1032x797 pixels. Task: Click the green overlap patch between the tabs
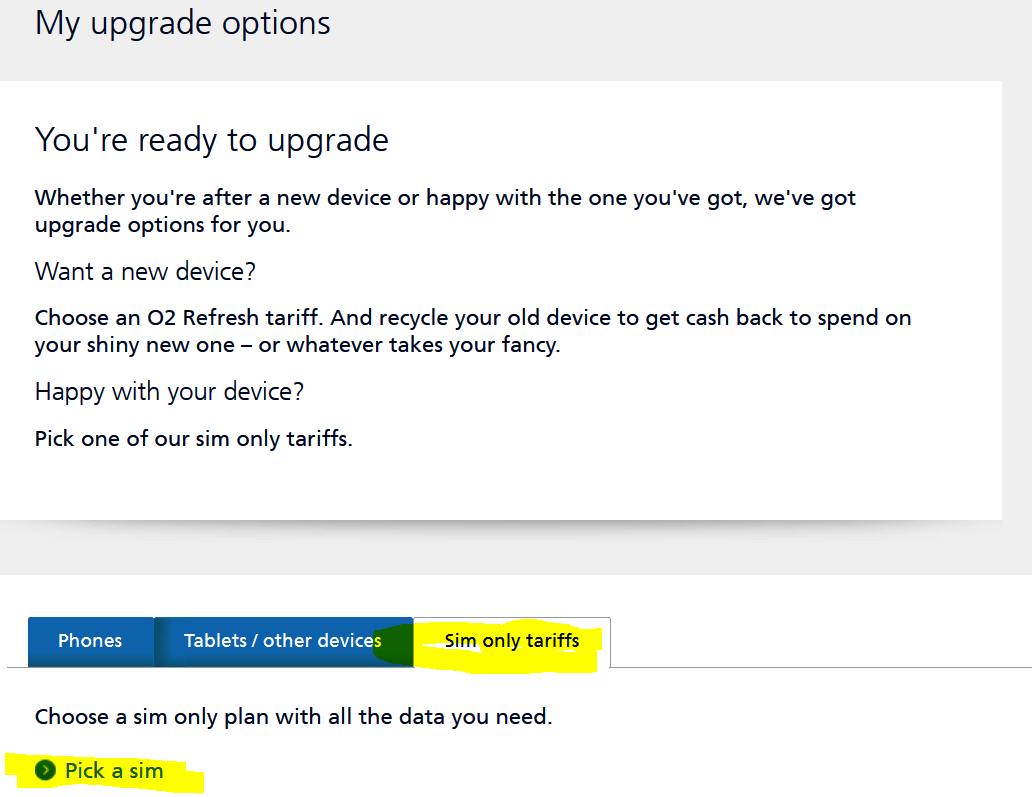pos(396,645)
